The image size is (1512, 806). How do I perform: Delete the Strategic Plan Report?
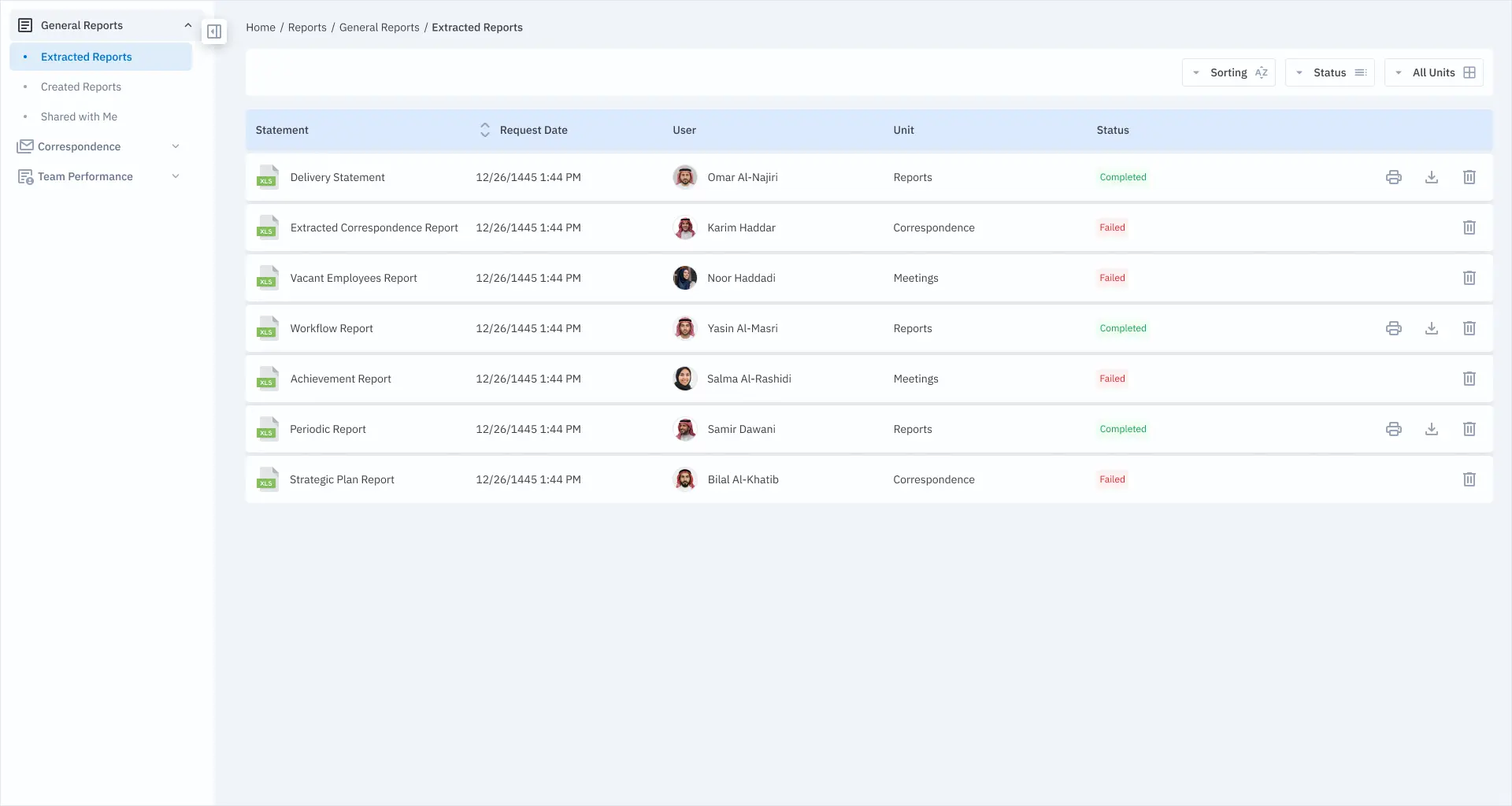(1469, 479)
